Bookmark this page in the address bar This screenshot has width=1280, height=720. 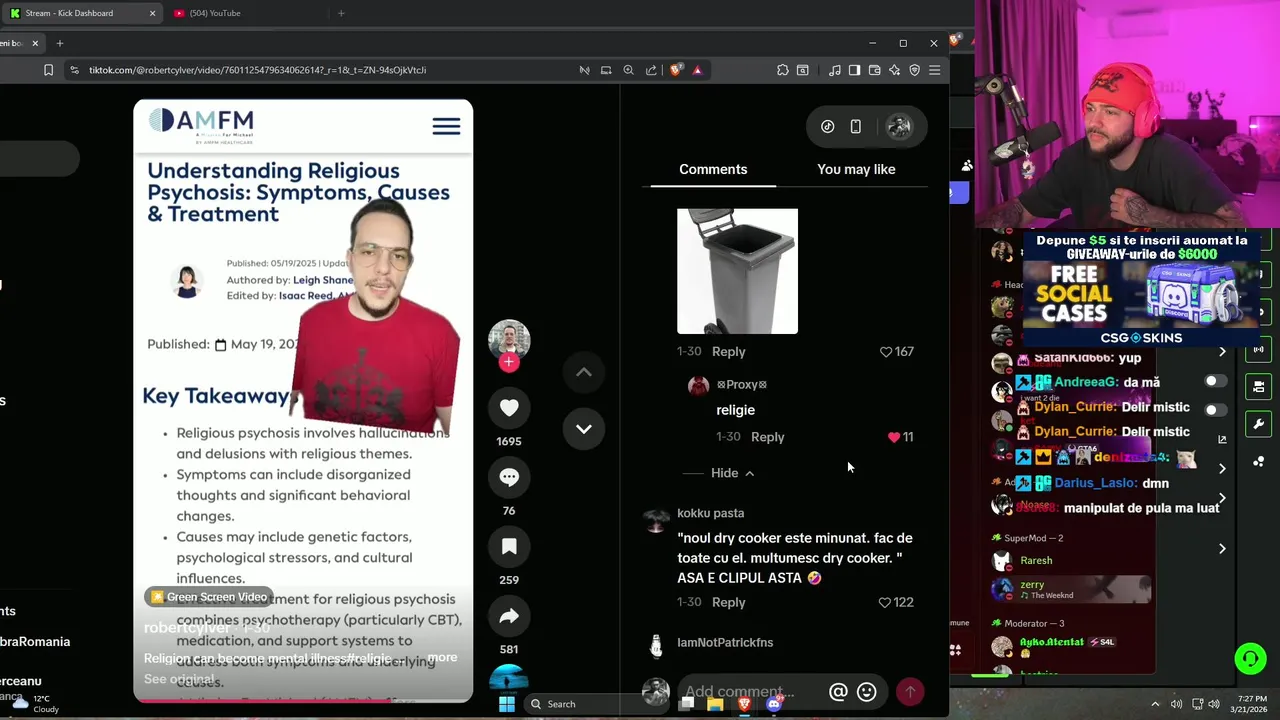click(x=48, y=70)
